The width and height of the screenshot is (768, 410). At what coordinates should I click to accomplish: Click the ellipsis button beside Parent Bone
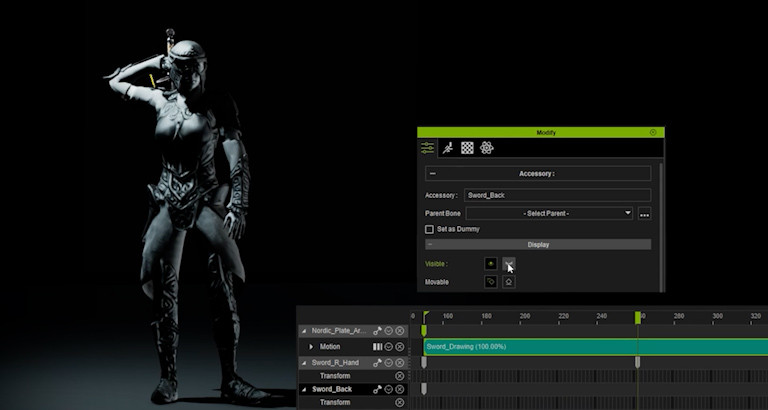point(645,214)
